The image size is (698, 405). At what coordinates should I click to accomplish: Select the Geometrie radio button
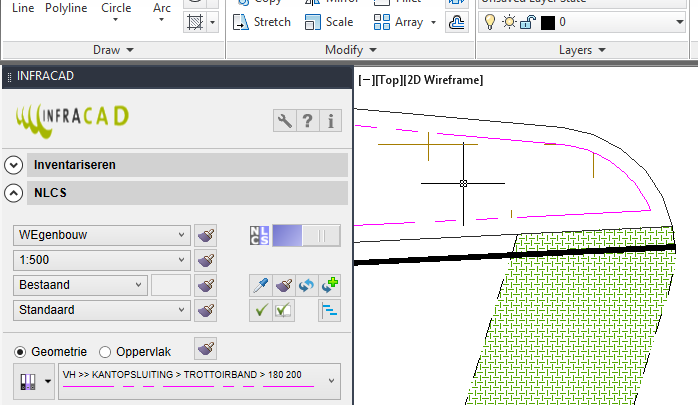coord(19,352)
